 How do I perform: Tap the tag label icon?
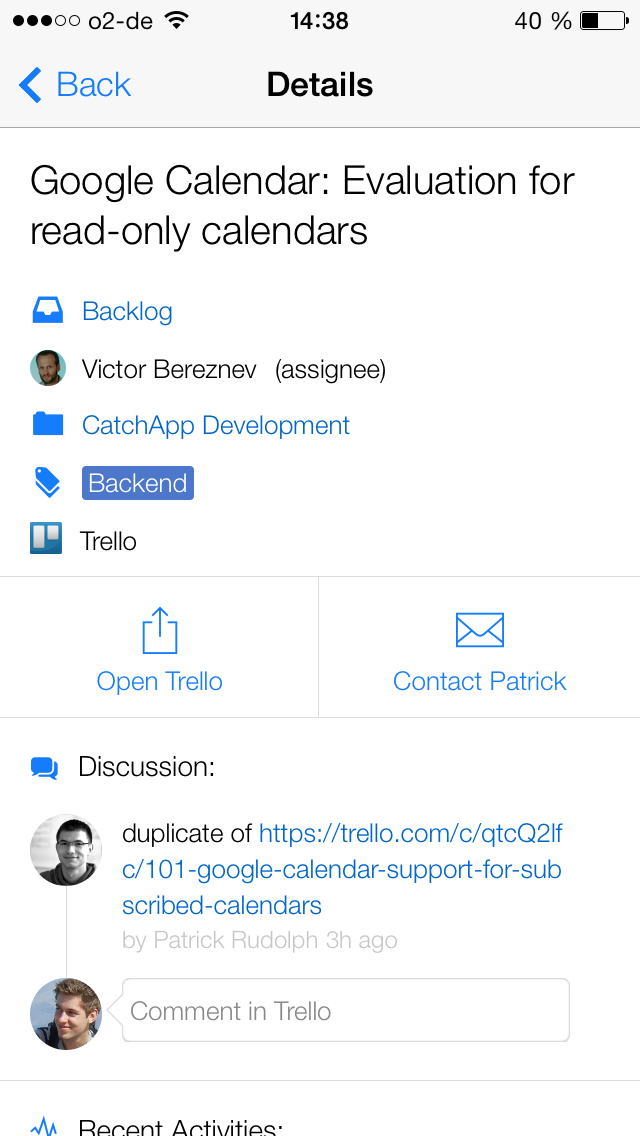point(48,483)
